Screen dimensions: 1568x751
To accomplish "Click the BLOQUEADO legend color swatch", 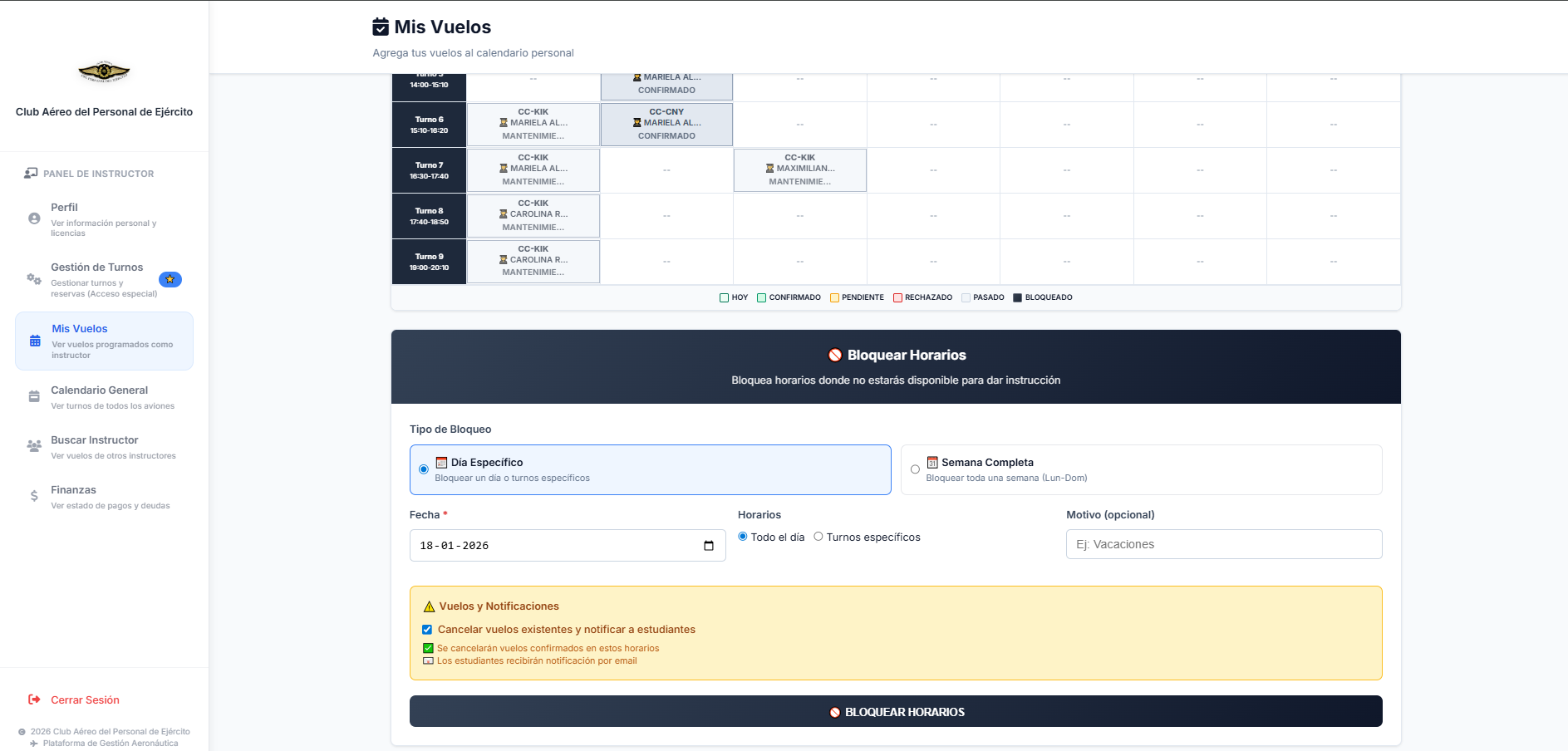I will pyautogui.click(x=1017, y=297).
